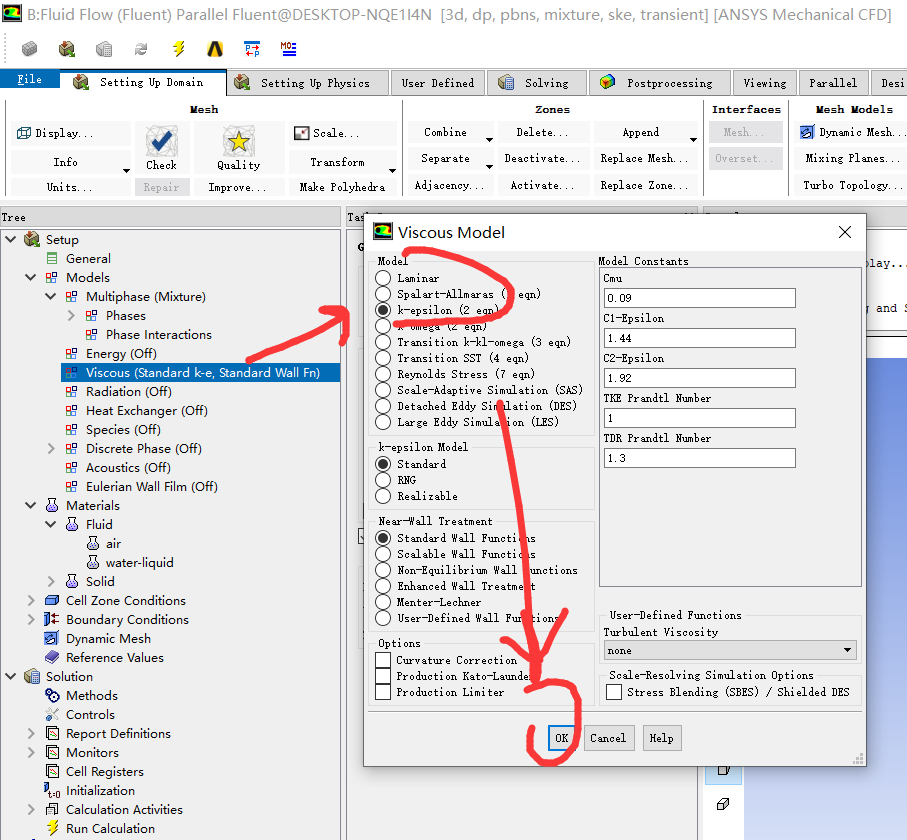Click the refresh arrows toolbar icon
907x840 pixels.
[141, 49]
